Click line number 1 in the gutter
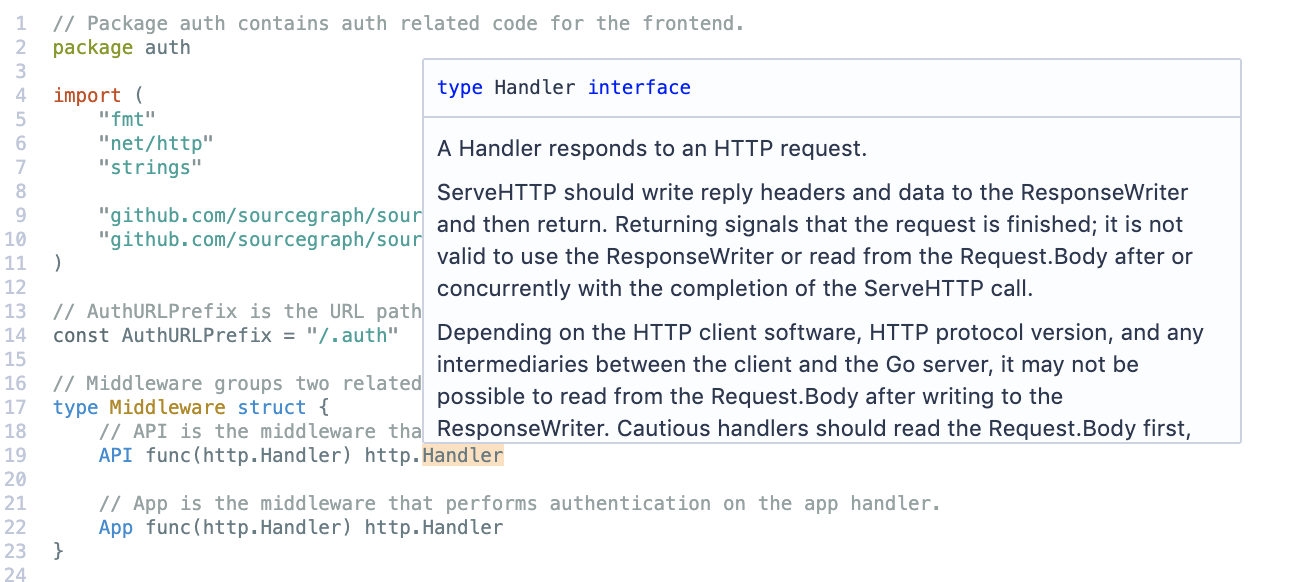Screen dimensions: 1296x582 [x=20, y=24]
